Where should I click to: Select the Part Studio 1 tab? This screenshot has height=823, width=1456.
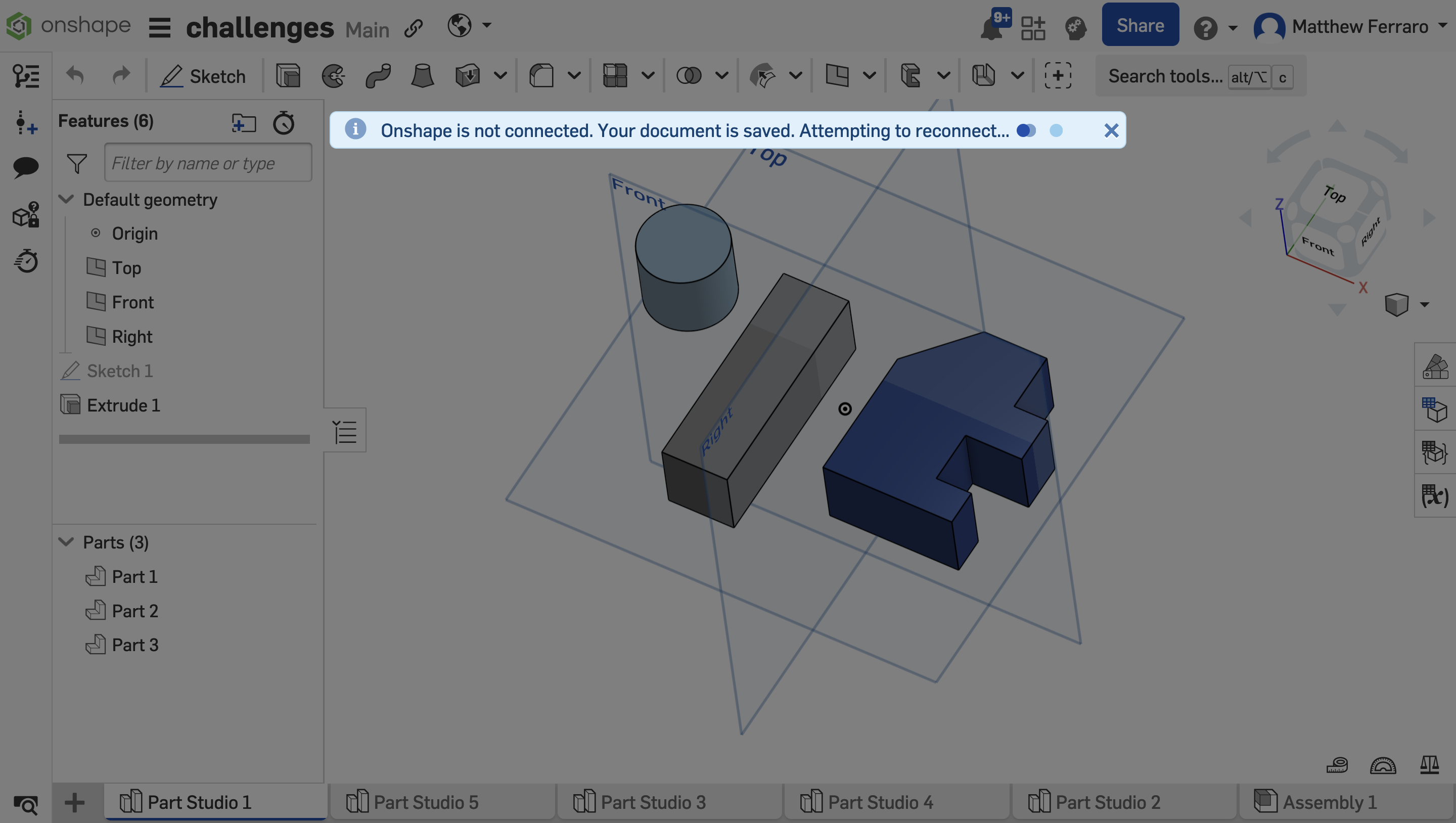(x=215, y=802)
